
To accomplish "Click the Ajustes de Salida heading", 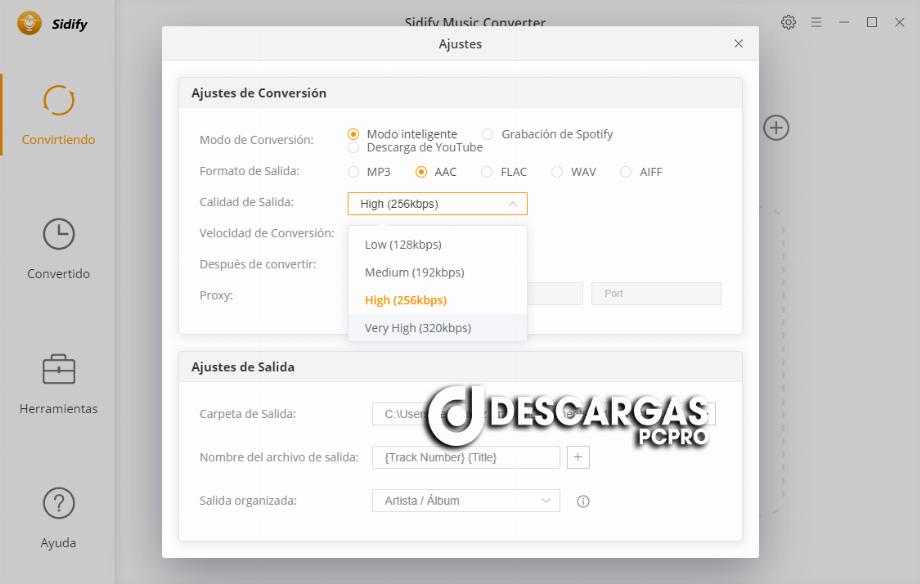I will click(243, 367).
